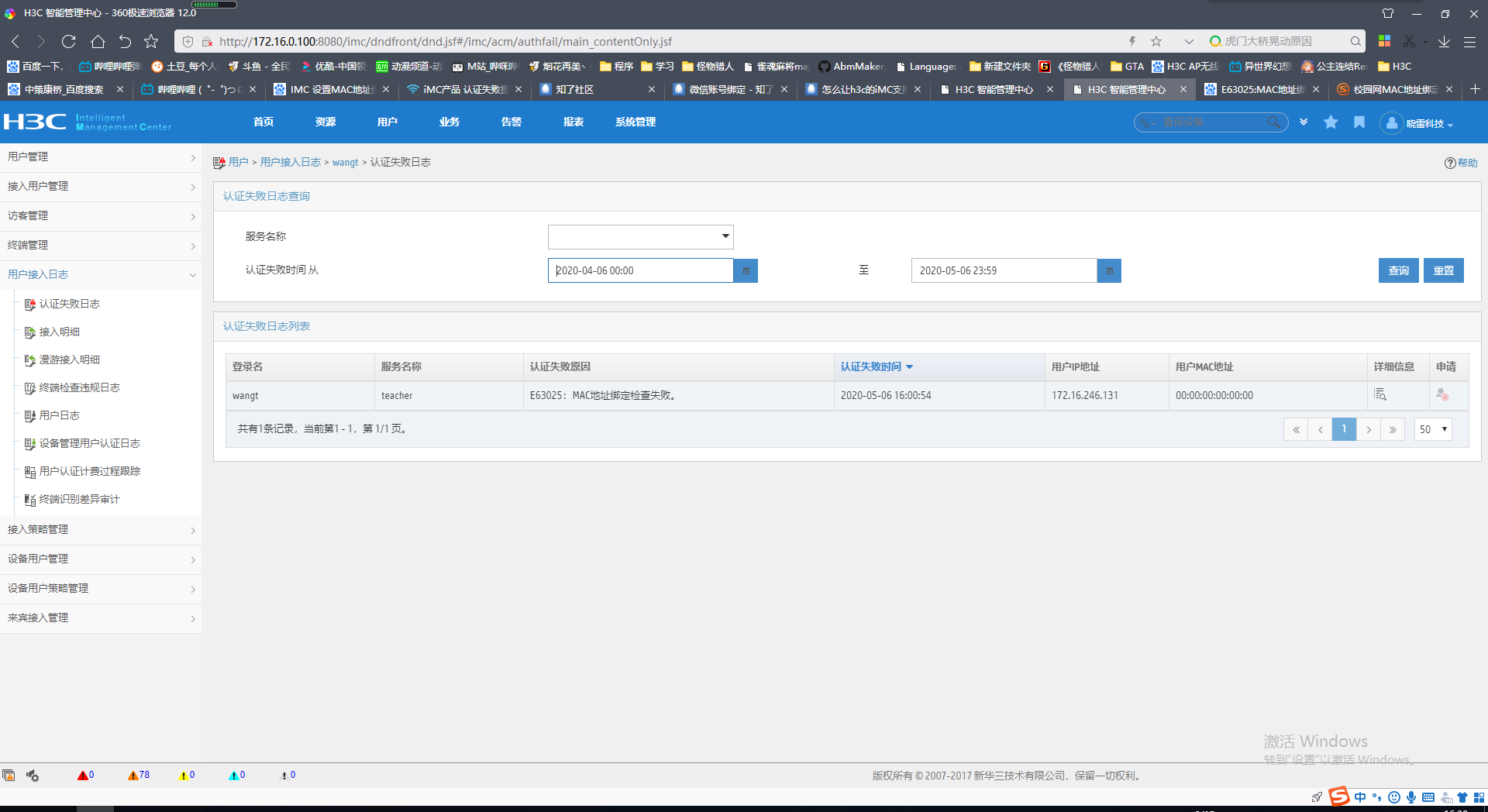Open the 晓雷科技 user account menu
This screenshot has width=1488, height=812.
point(1417,123)
